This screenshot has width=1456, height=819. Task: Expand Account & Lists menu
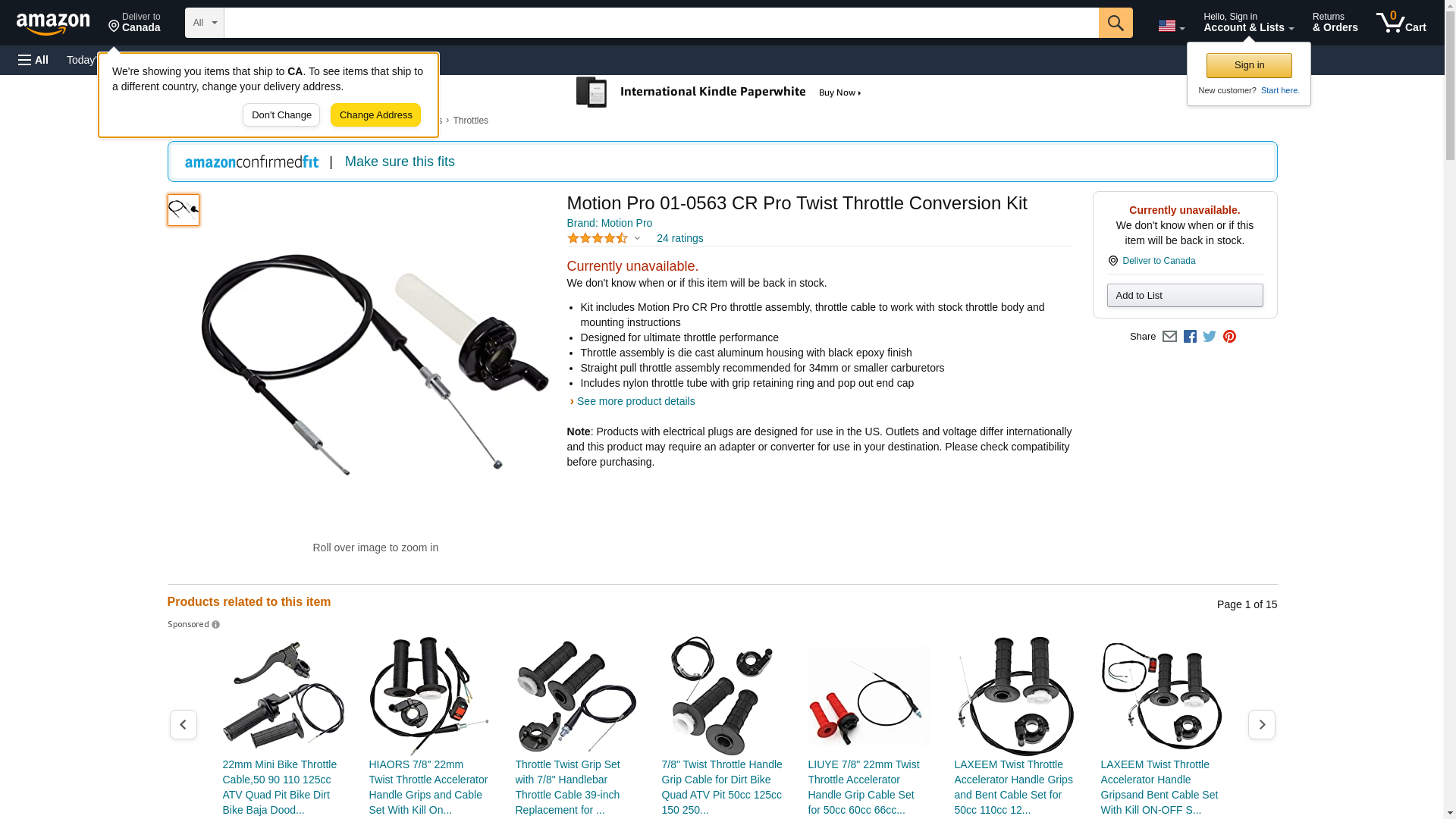[1248, 23]
